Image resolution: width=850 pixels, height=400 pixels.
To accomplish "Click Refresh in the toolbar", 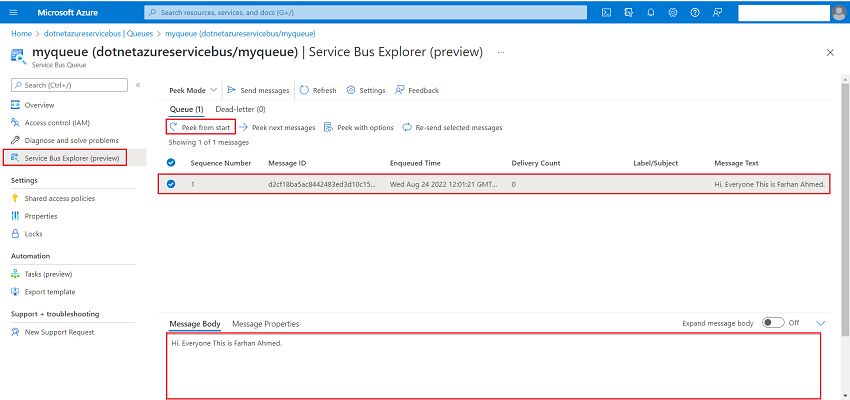I will 318,91.
